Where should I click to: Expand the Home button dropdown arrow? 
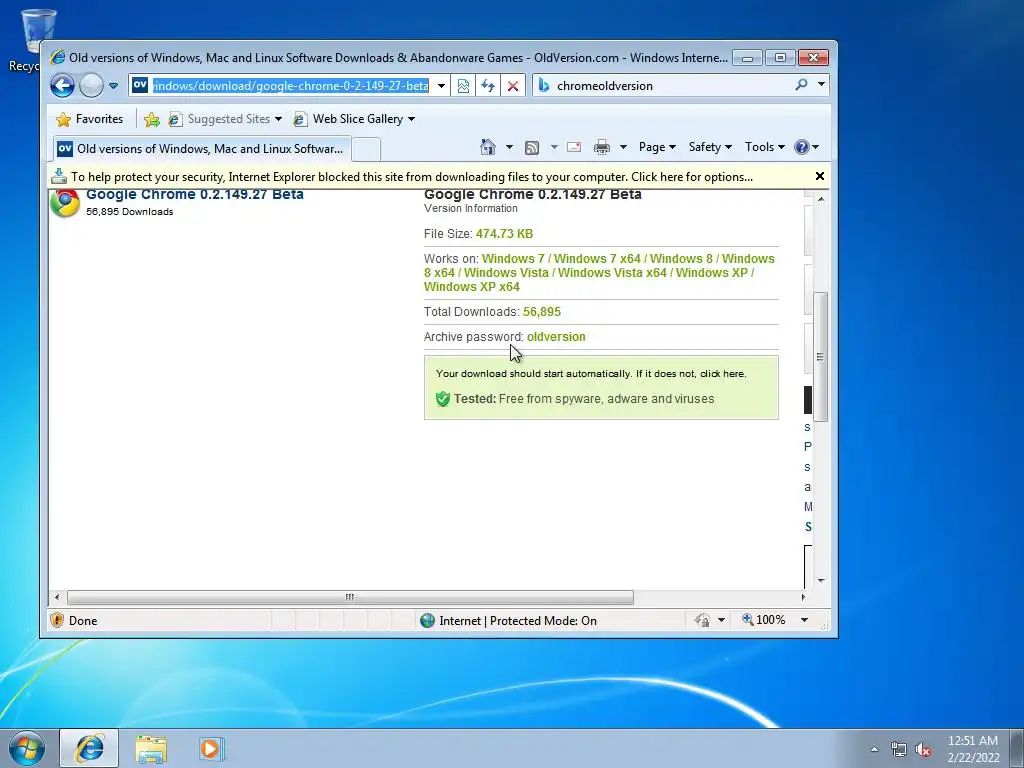509,147
